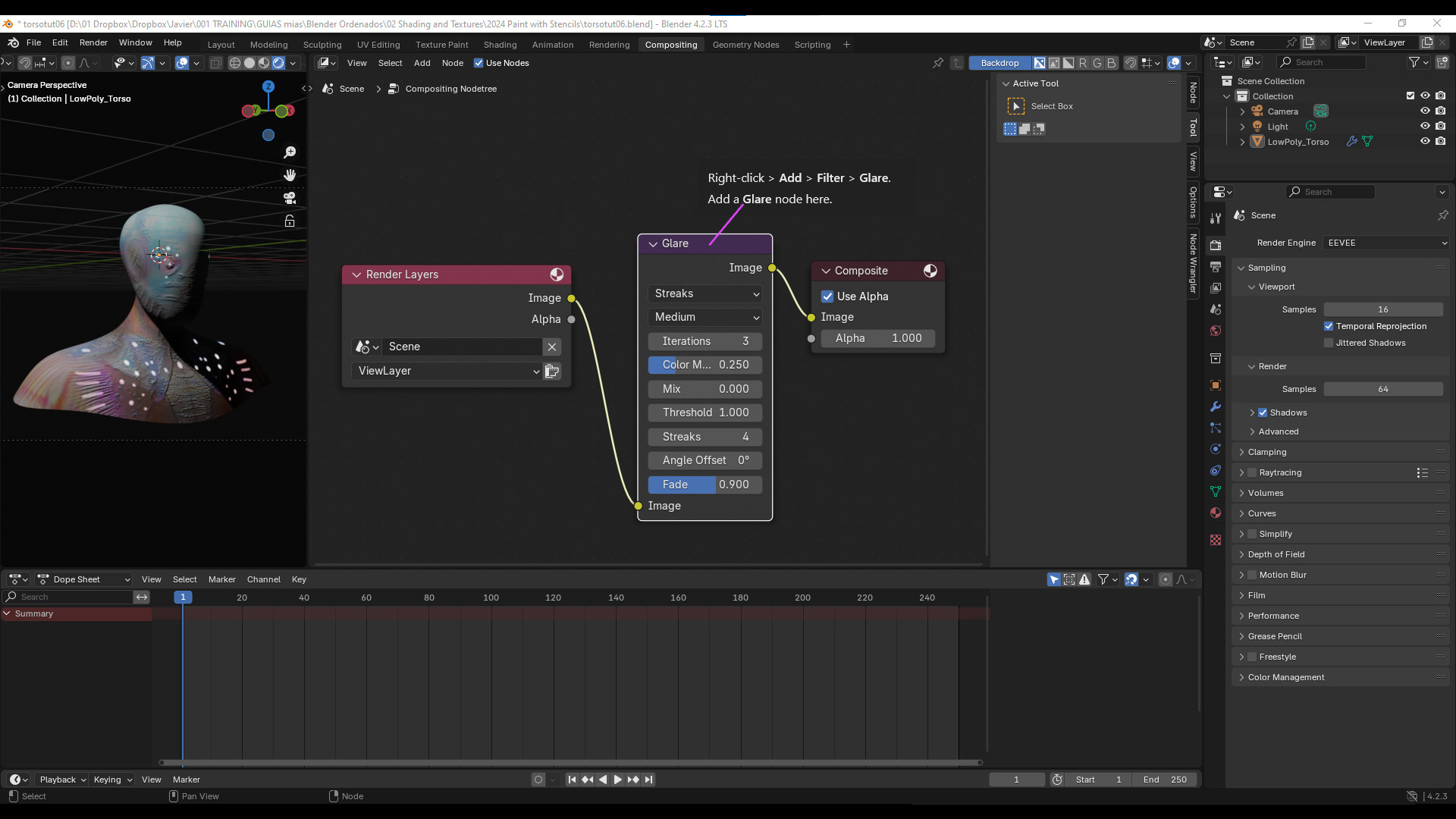Click the current frame marker 1 in timeline
1456x819 pixels.
pyautogui.click(x=183, y=598)
